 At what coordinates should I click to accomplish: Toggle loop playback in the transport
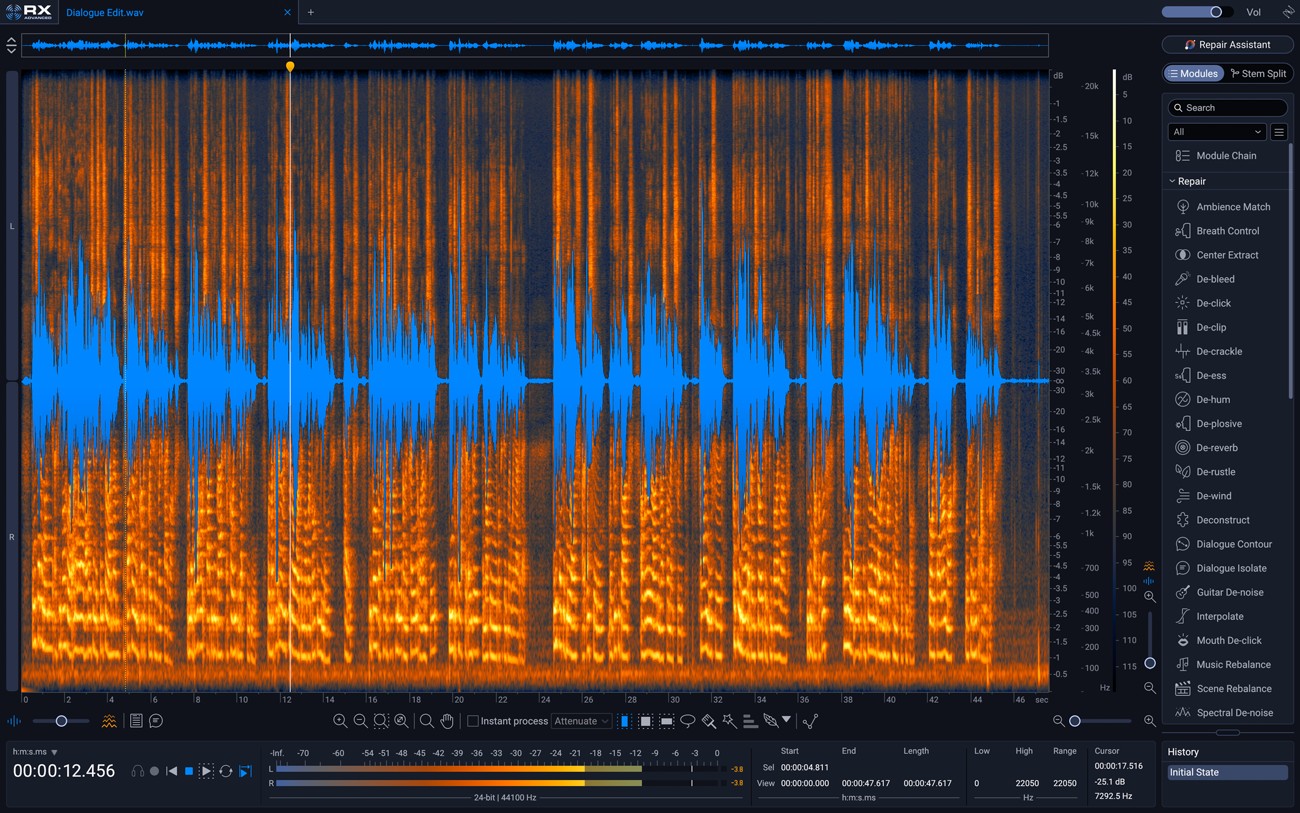coord(223,771)
